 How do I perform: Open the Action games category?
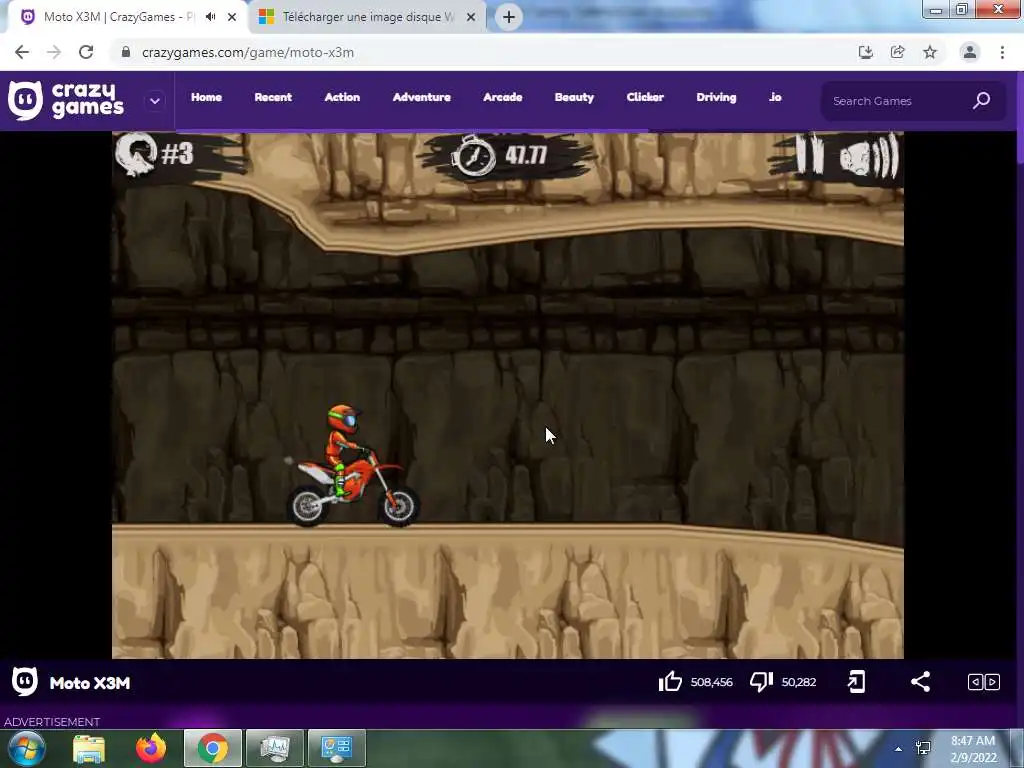pos(342,97)
